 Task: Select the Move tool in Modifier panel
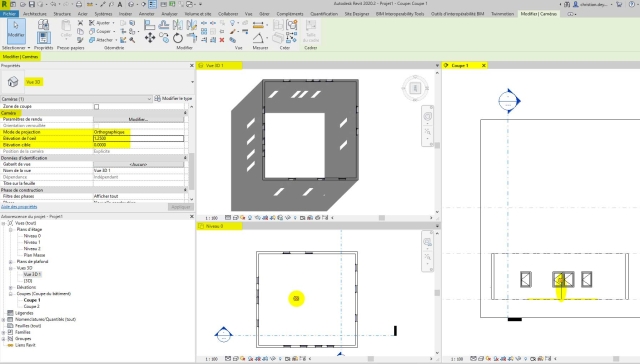[150, 38]
